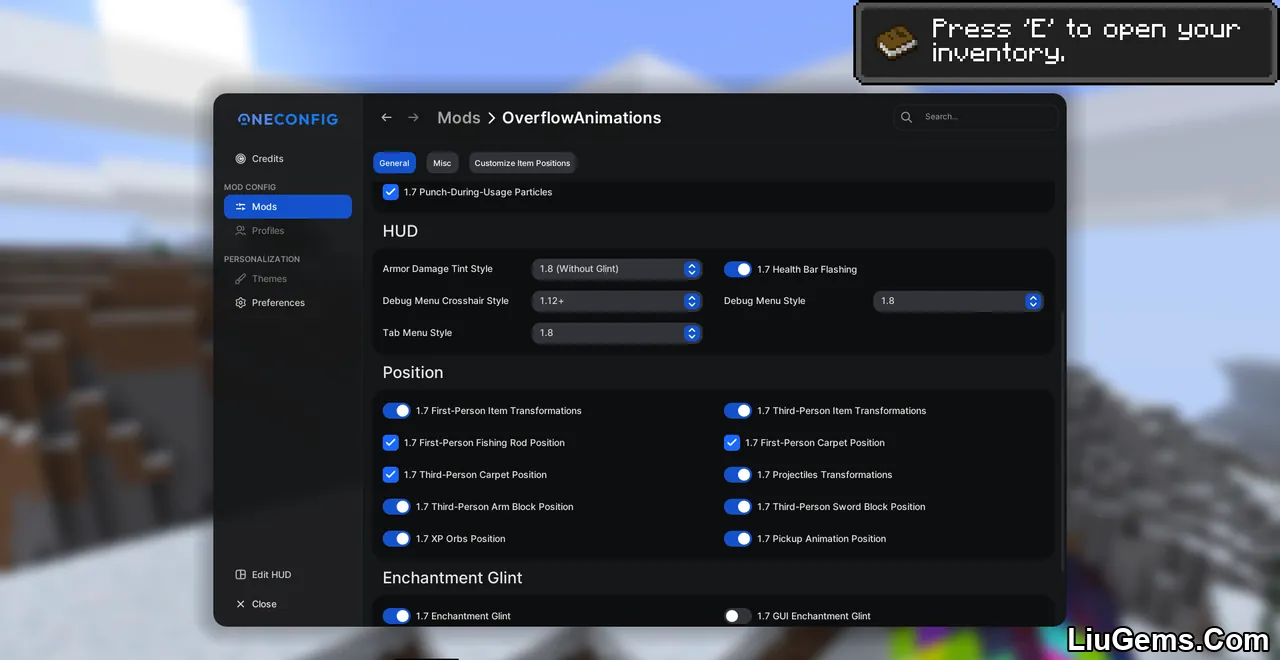Click the Credits icon in sidebar
The height and width of the screenshot is (660, 1280).
[240, 159]
